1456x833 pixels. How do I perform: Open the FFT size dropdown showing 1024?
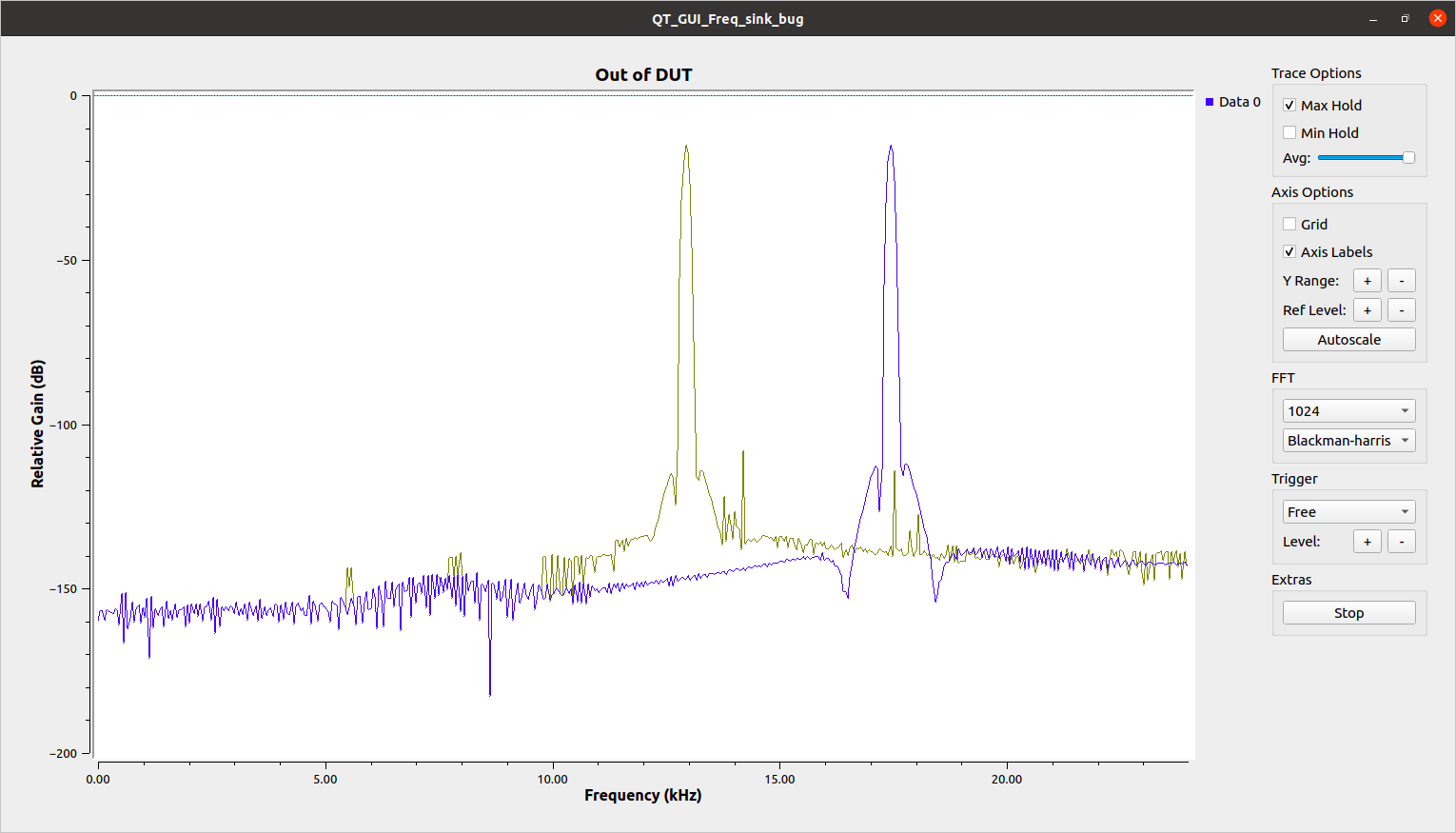pos(1348,410)
